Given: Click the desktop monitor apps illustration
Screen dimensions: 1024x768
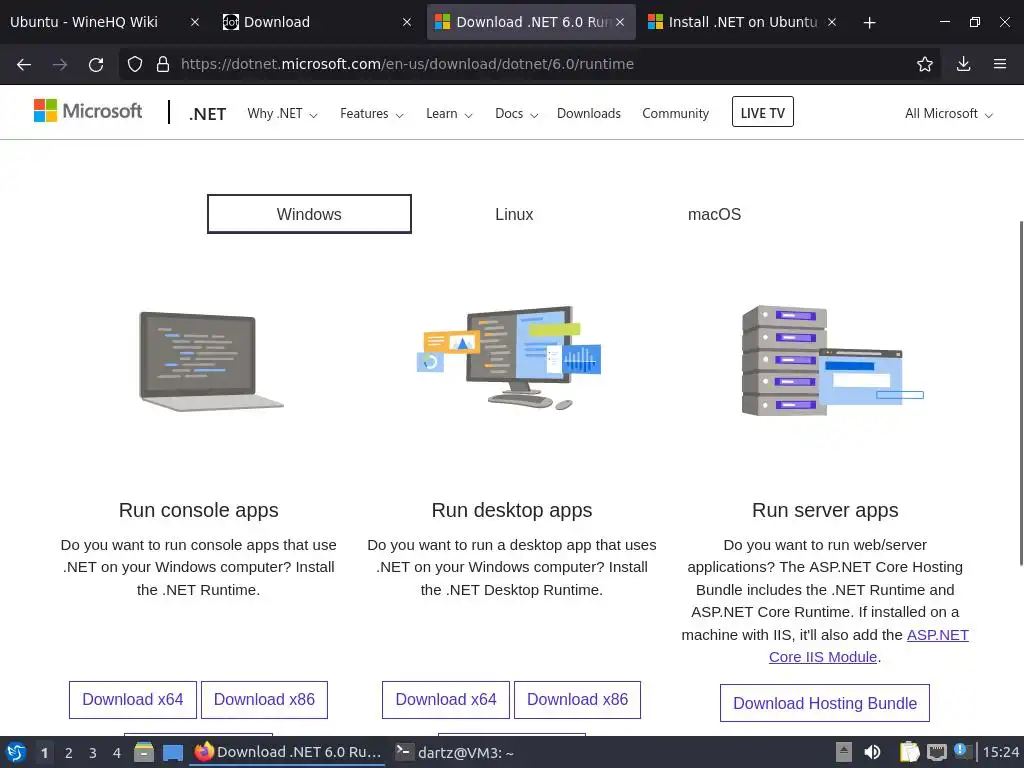Looking at the screenshot, I should [509, 358].
